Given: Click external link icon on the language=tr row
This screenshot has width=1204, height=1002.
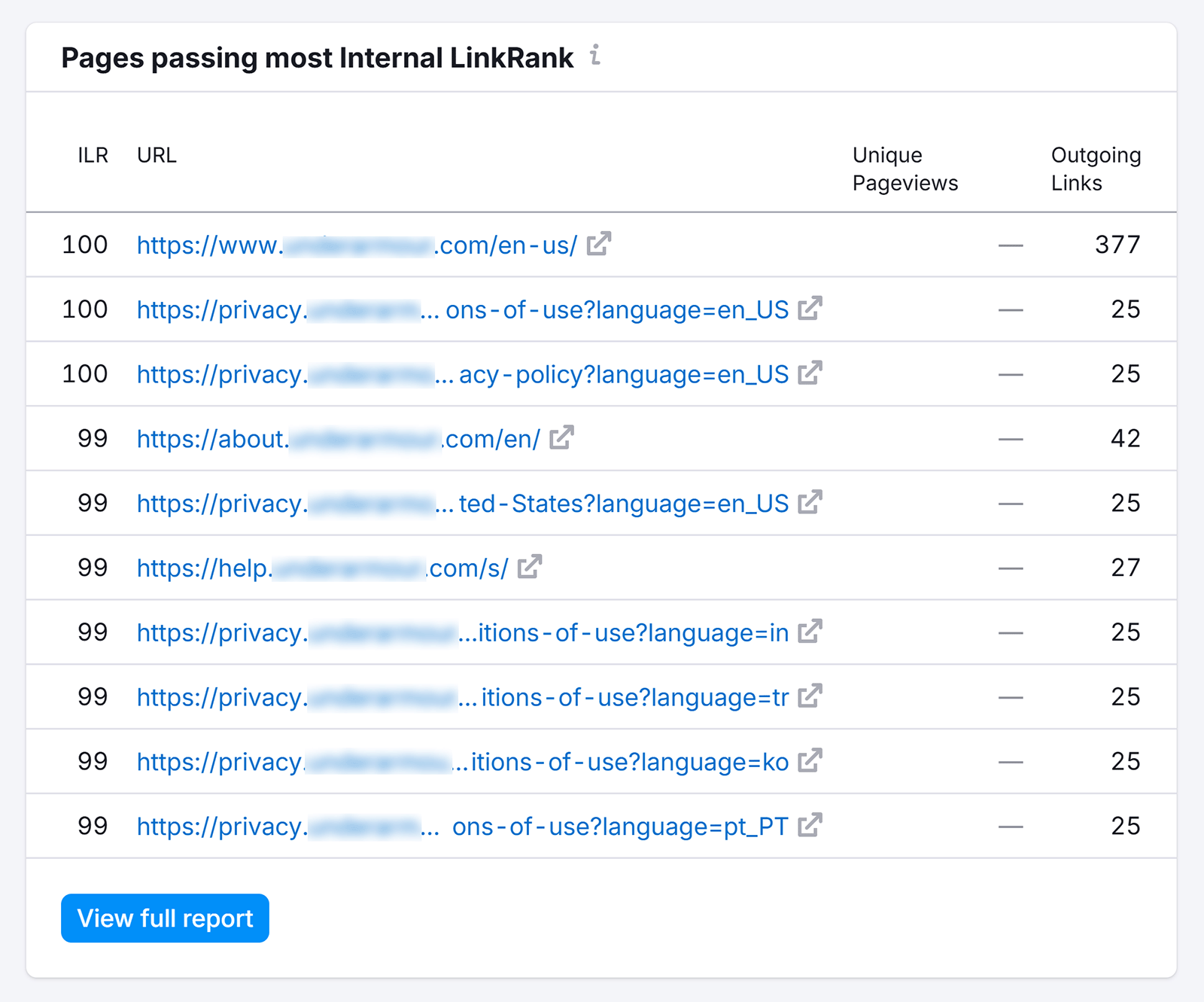Looking at the screenshot, I should (x=809, y=696).
